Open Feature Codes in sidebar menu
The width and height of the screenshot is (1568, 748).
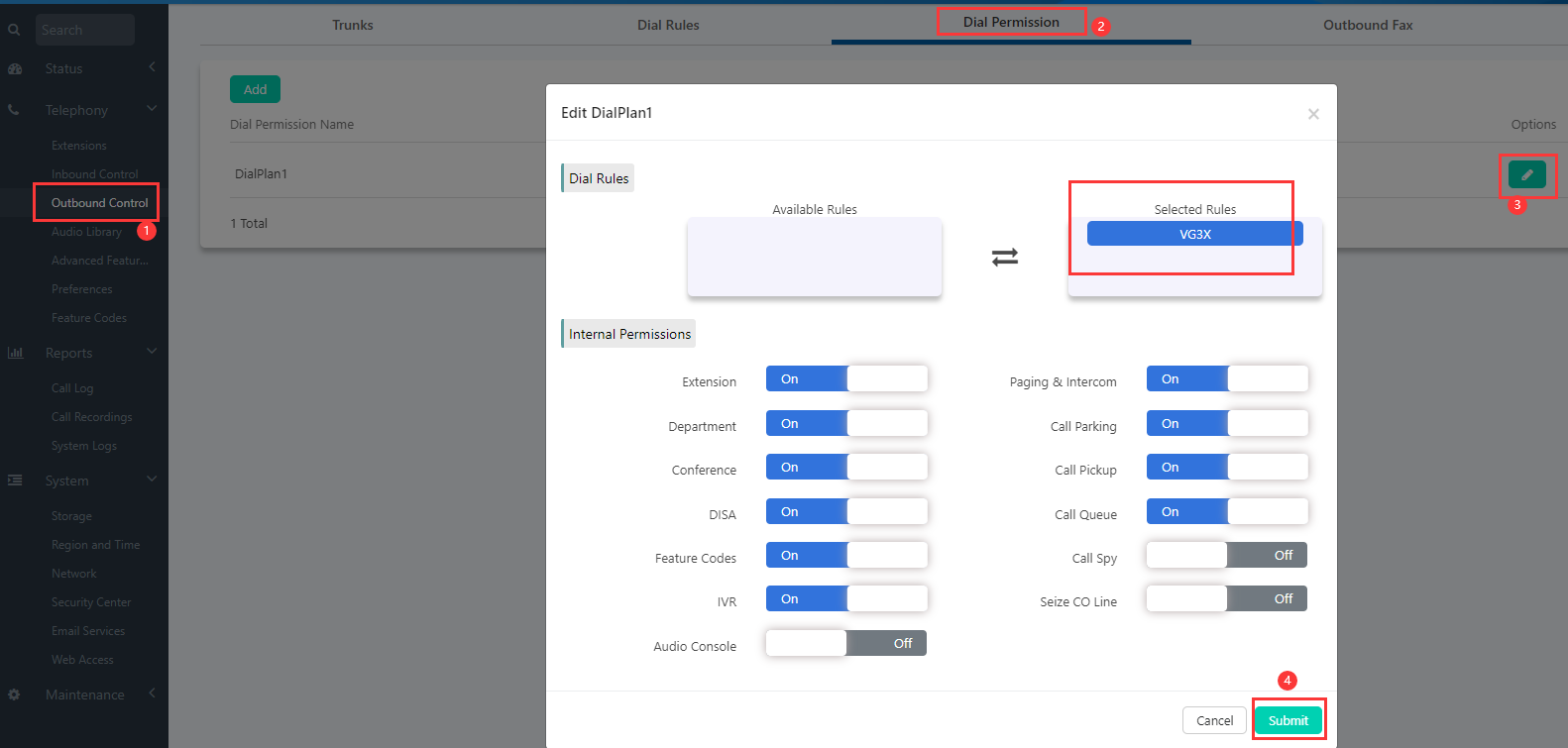(x=89, y=318)
